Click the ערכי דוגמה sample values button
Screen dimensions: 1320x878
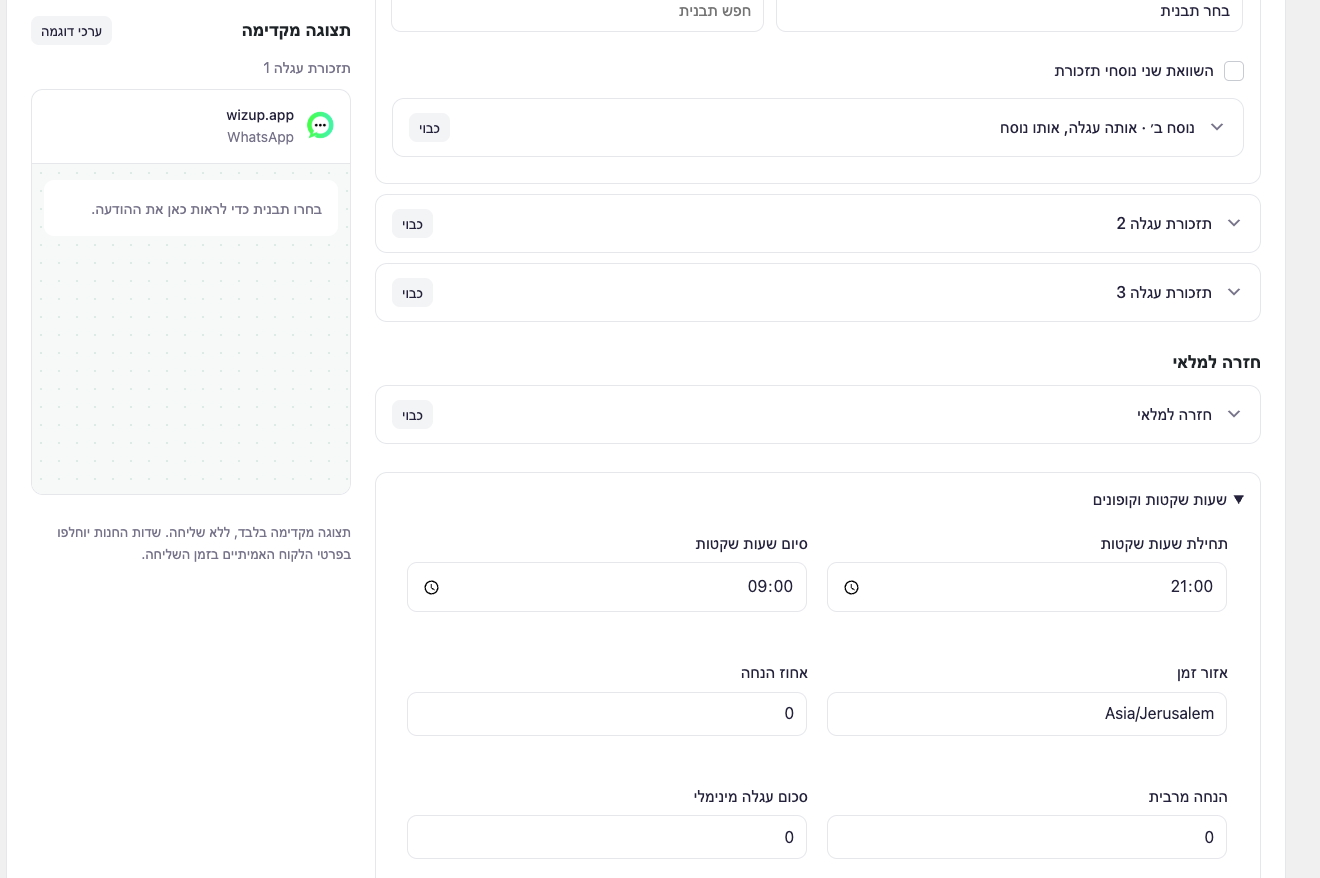[71, 31]
